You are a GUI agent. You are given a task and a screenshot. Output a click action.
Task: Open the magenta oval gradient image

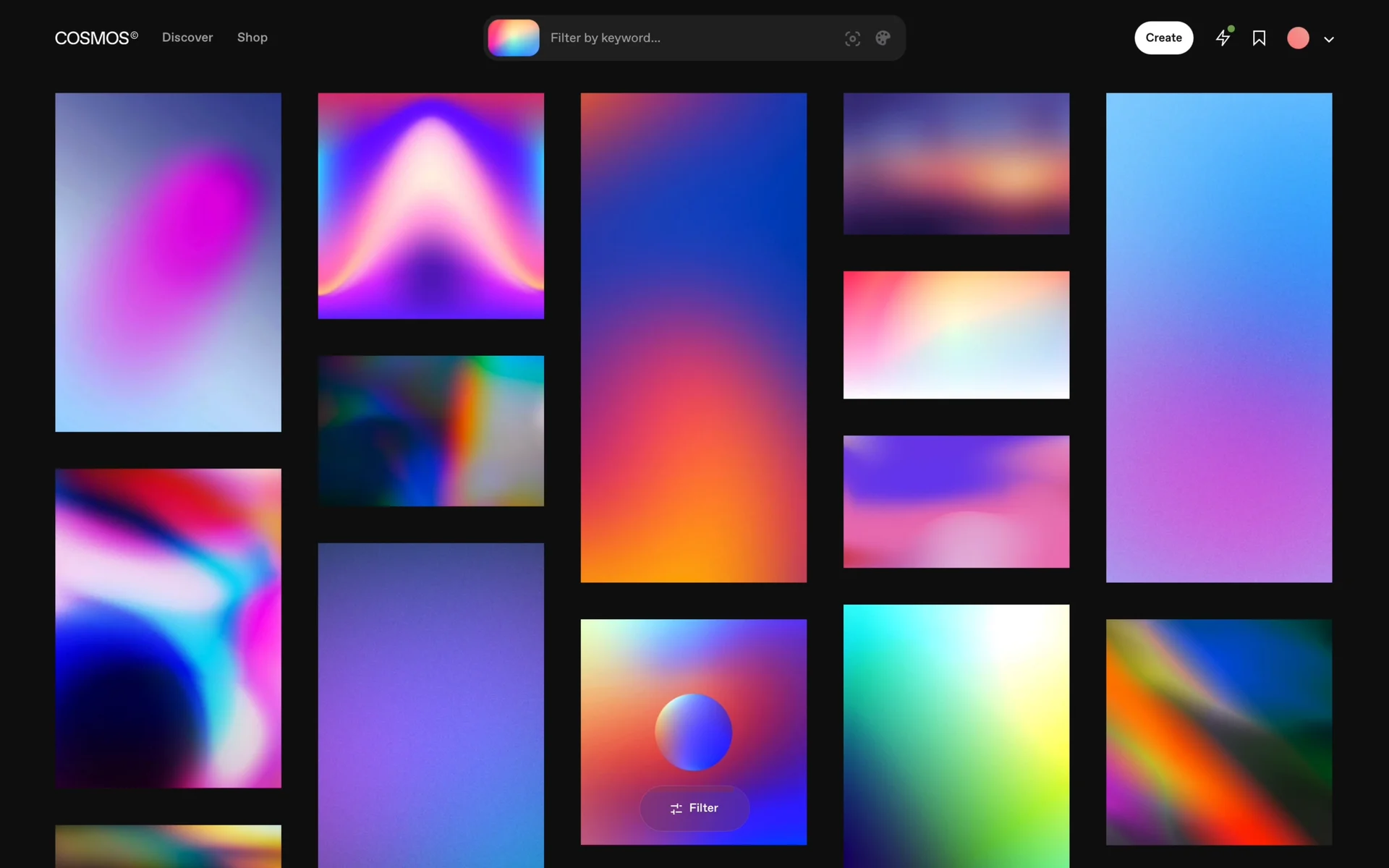tap(168, 262)
